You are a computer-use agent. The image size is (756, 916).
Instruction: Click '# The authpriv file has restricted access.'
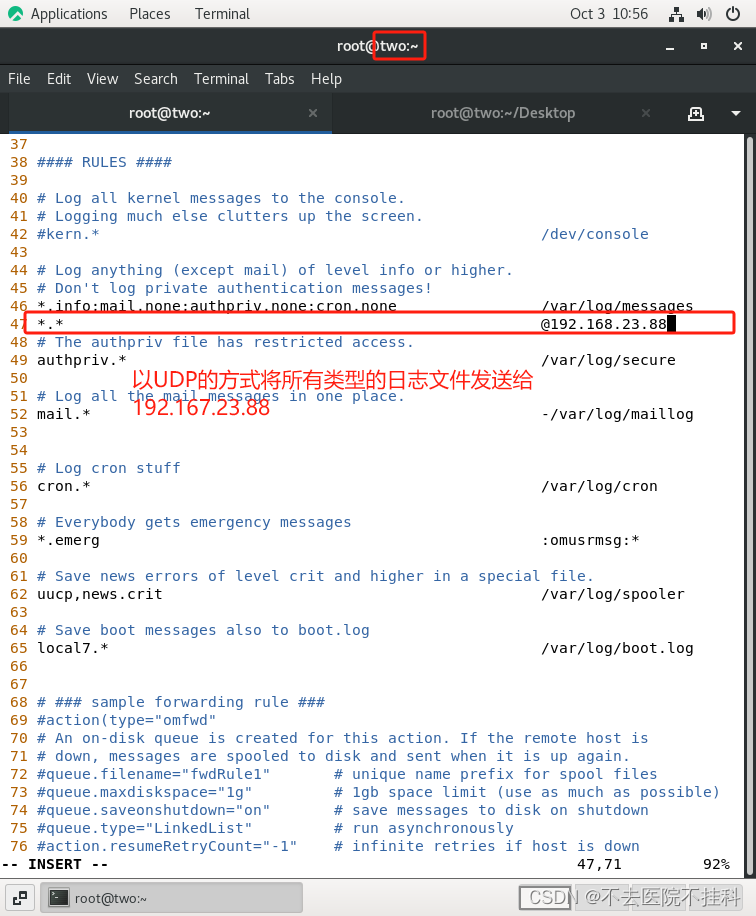tap(226, 342)
